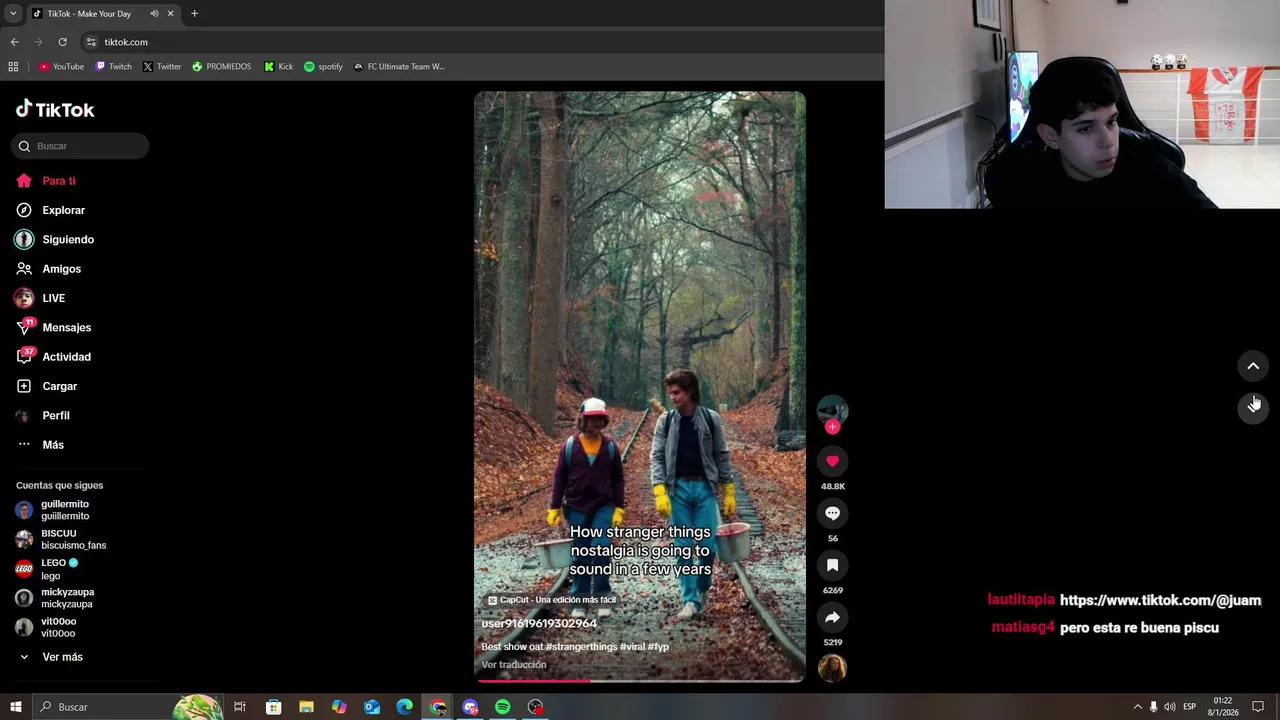The image size is (1280, 720).
Task: Open the #viral hashtag
Action: [x=632, y=647]
